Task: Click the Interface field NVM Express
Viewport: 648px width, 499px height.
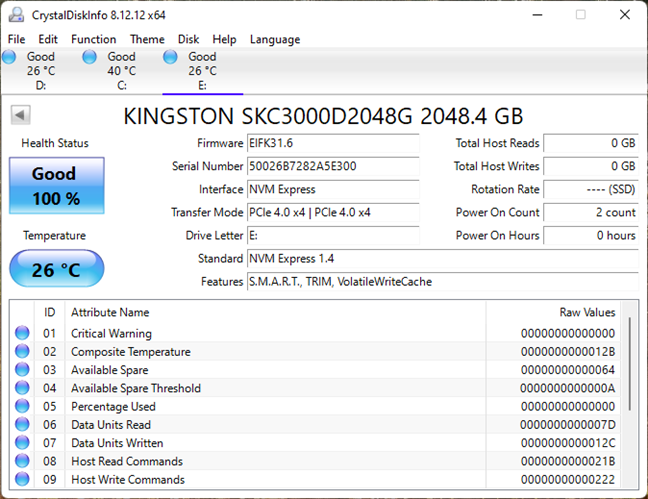Action: [x=333, y=189]
